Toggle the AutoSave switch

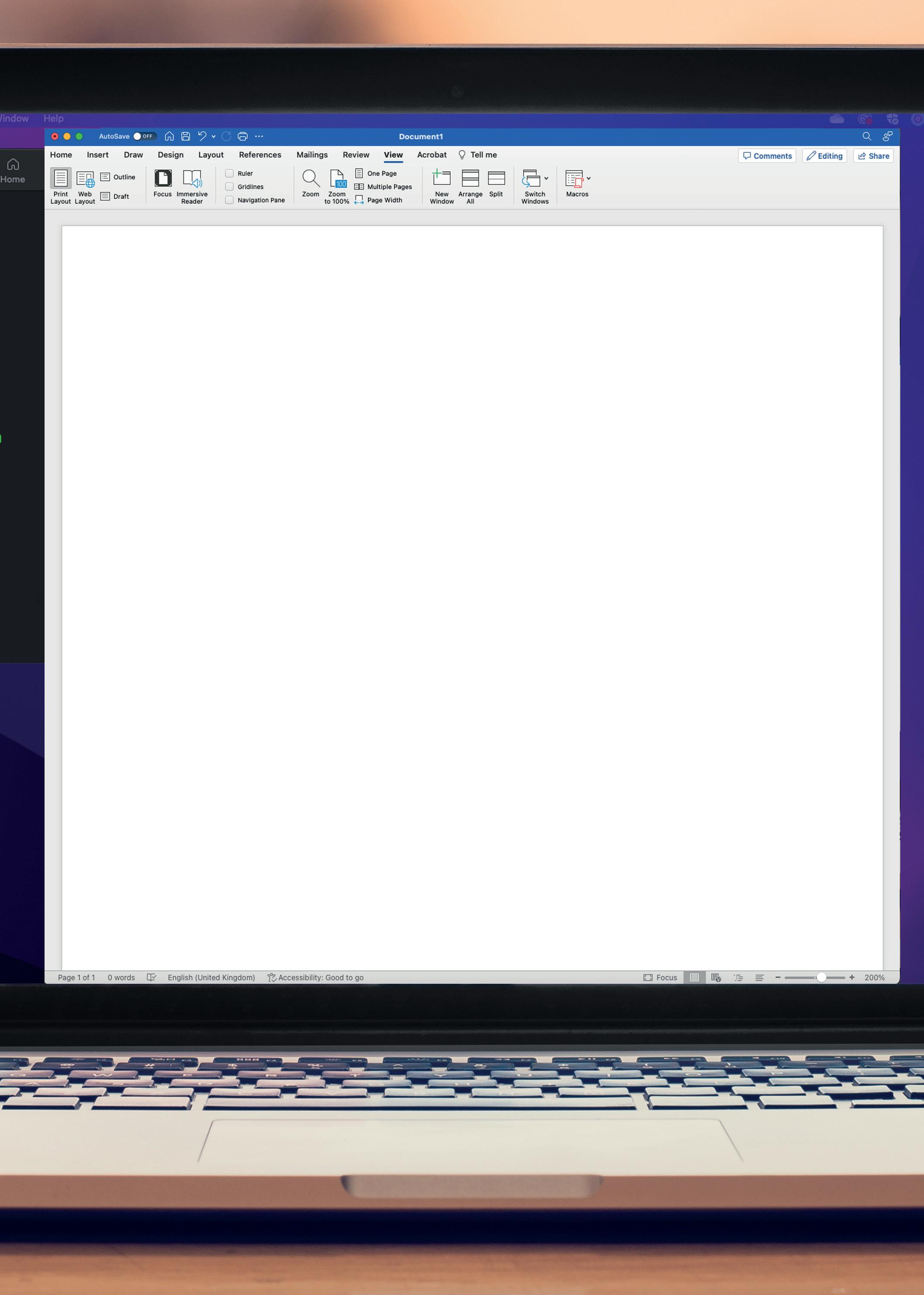144,137
